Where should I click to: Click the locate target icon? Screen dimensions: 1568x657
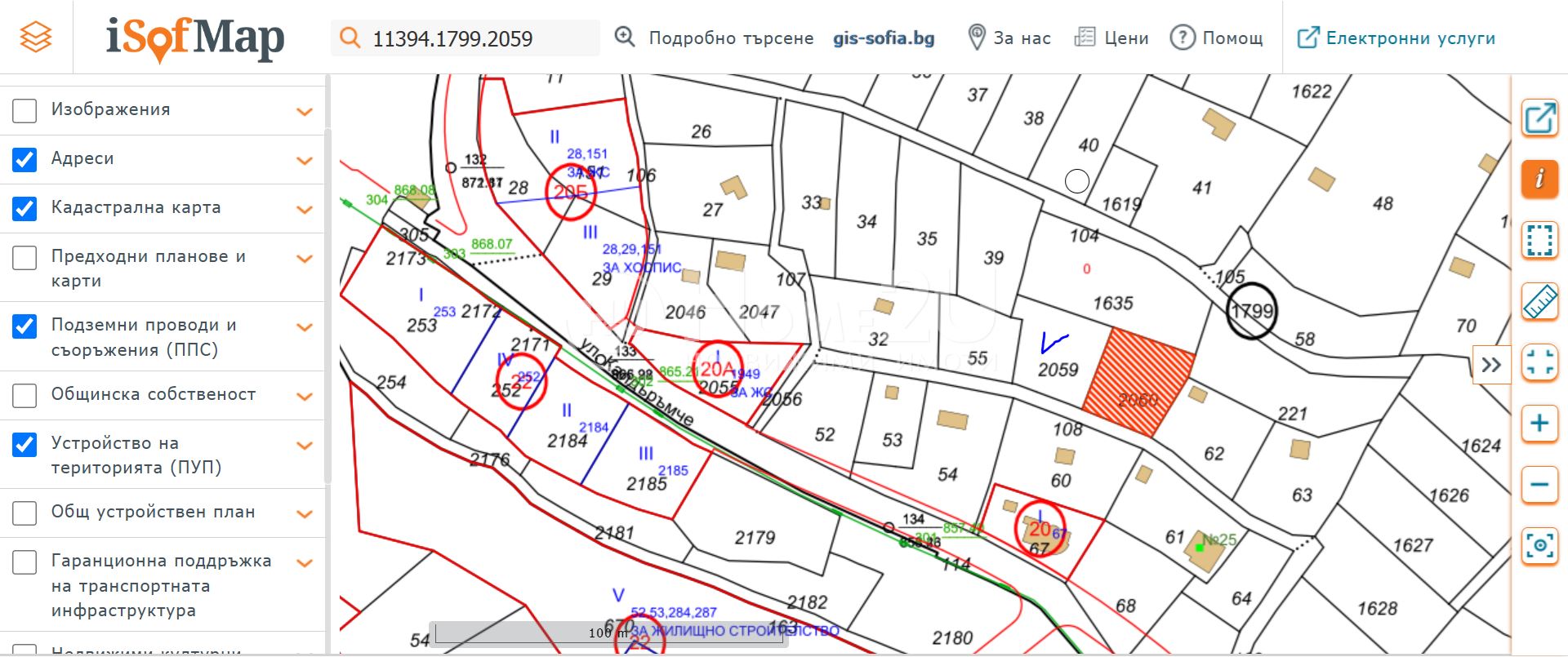(x=1539, y=545)
